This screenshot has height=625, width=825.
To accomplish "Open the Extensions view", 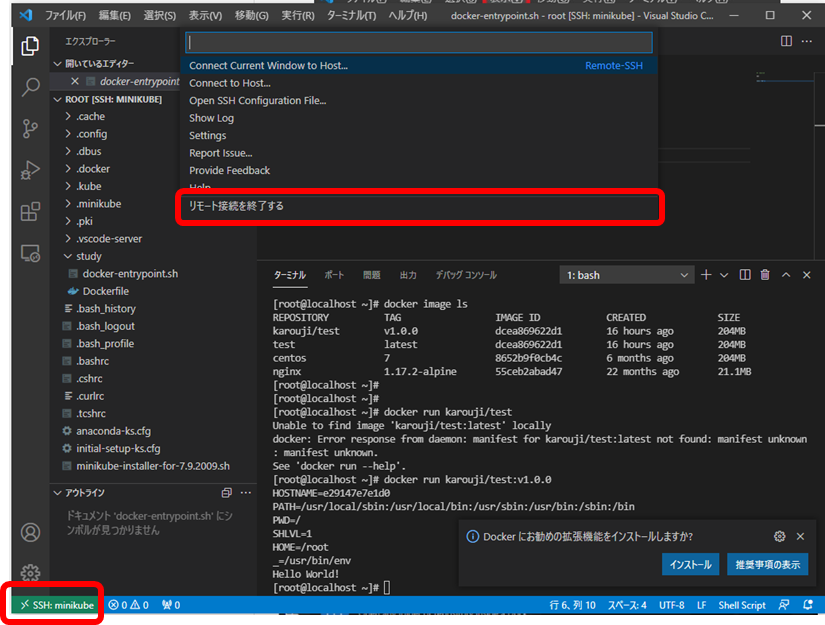I will tap(30, 211).
